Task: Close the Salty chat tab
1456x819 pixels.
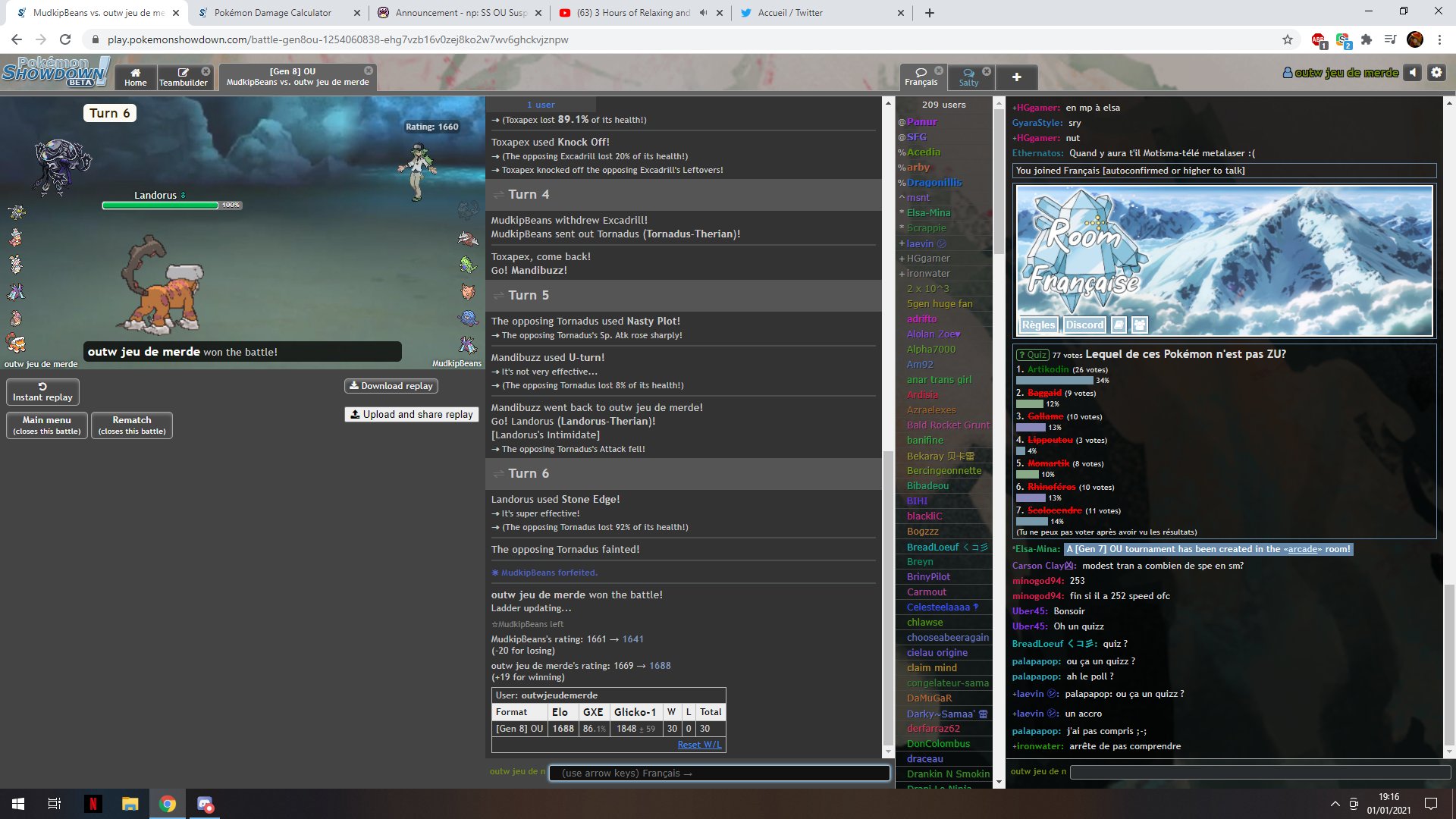Action: click(x=987, y=71)
